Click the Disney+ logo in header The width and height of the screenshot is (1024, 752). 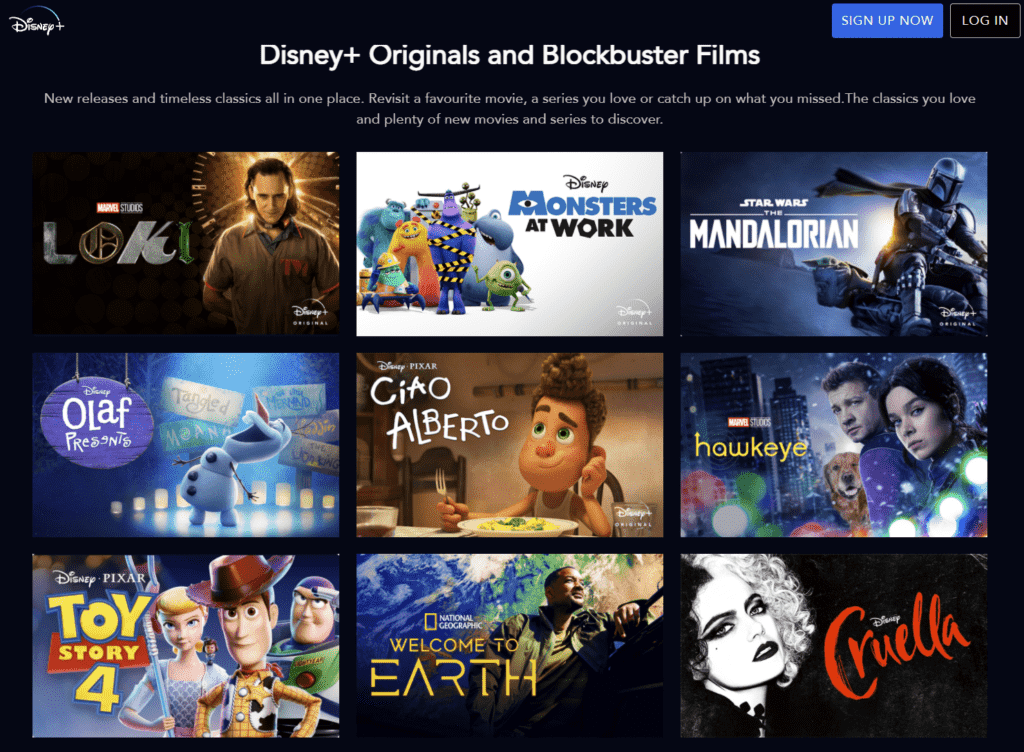37,24
